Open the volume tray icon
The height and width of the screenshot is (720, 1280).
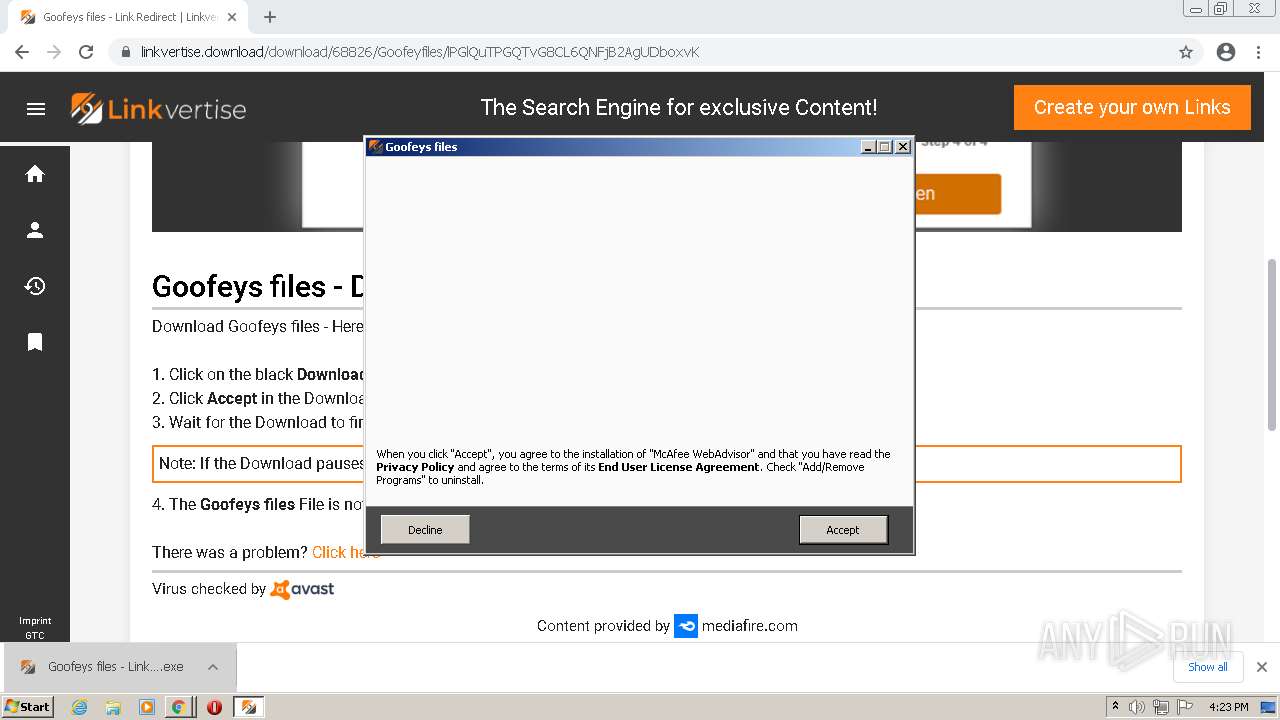1137,707
